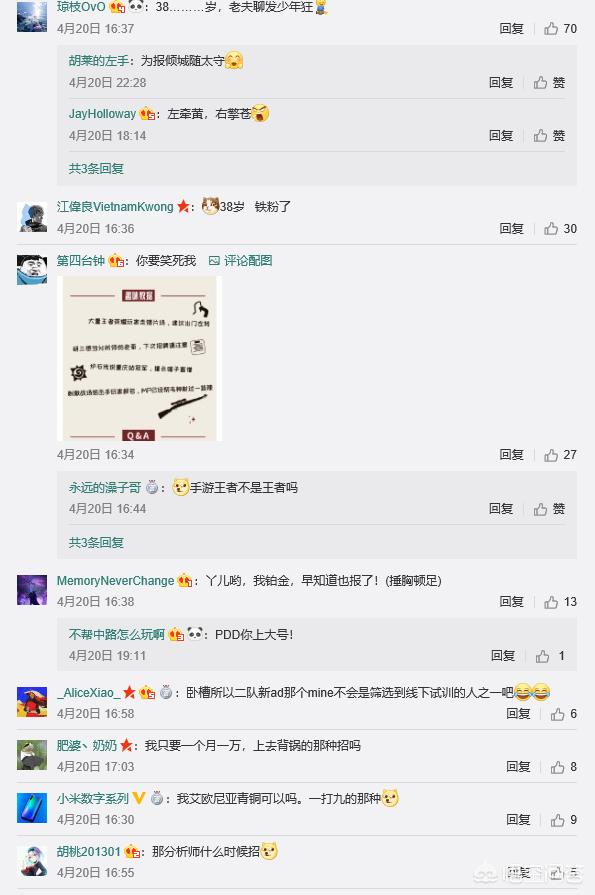Like 第四台钟's comment with 27 likes

[x=560, y=455]
